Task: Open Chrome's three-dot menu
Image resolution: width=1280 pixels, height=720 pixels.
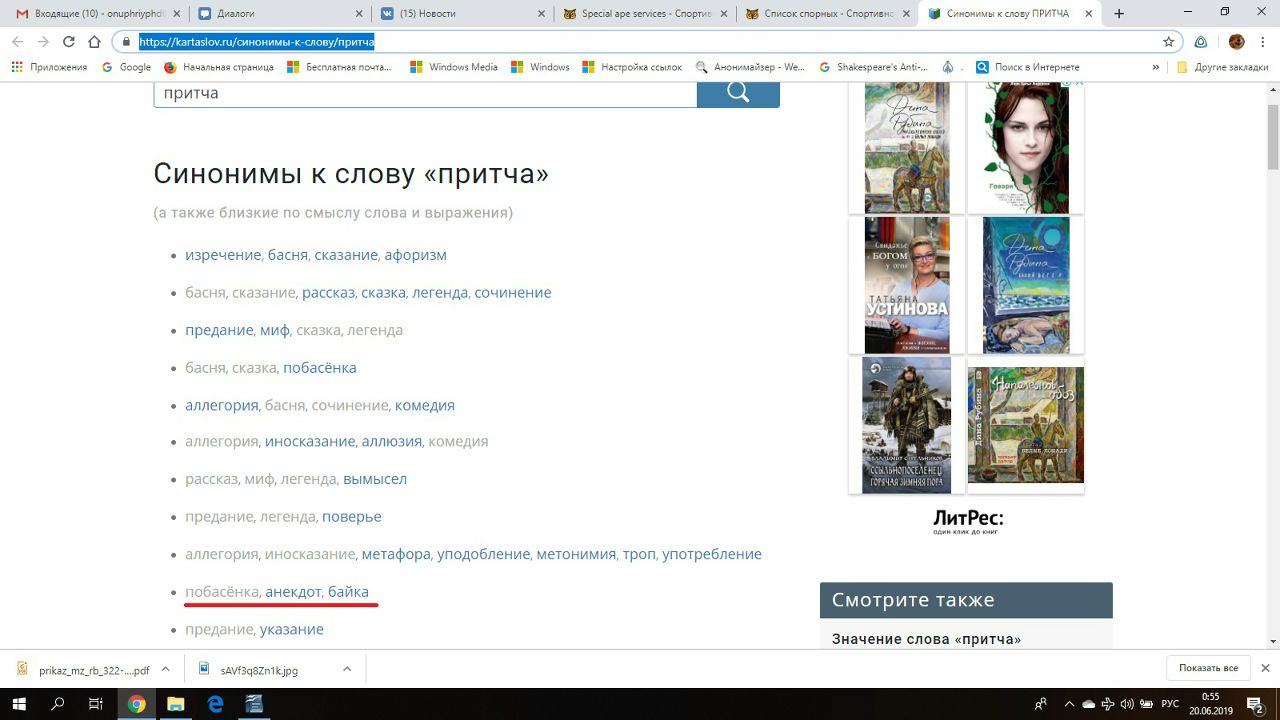Action: coord(1263,42)
